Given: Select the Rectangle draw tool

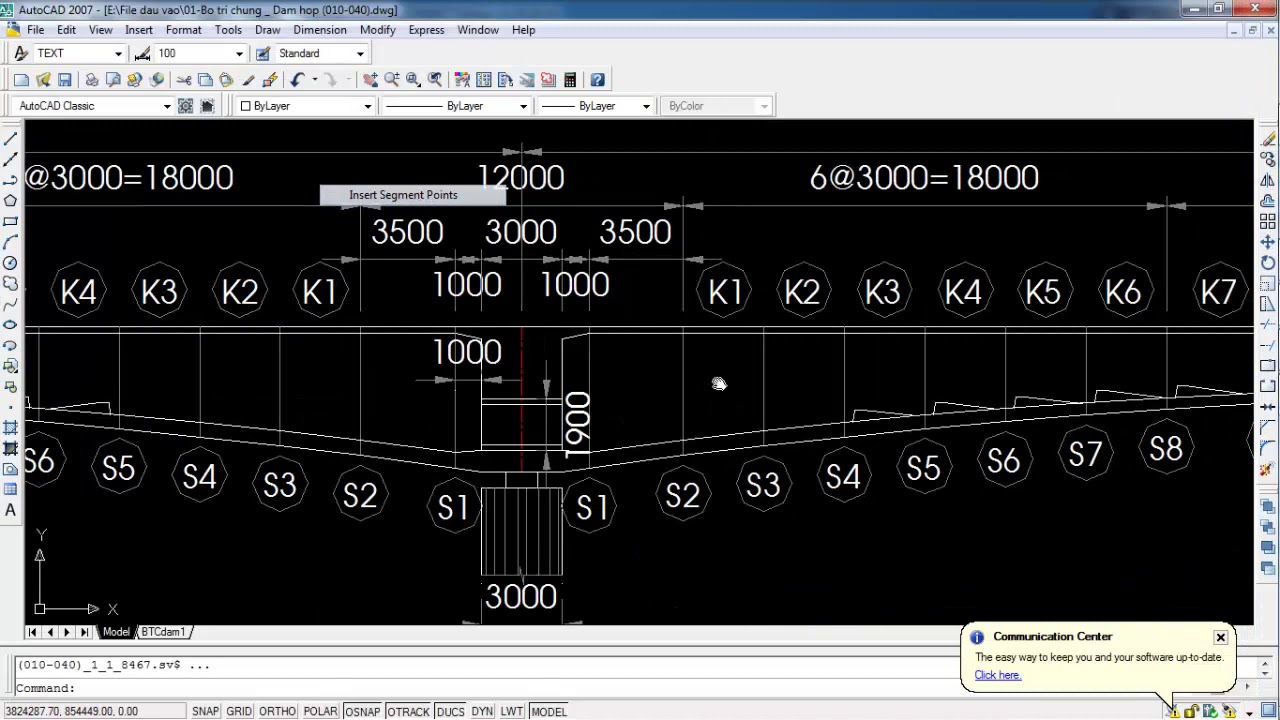Looking at the screenshot, I should point(10,221).
